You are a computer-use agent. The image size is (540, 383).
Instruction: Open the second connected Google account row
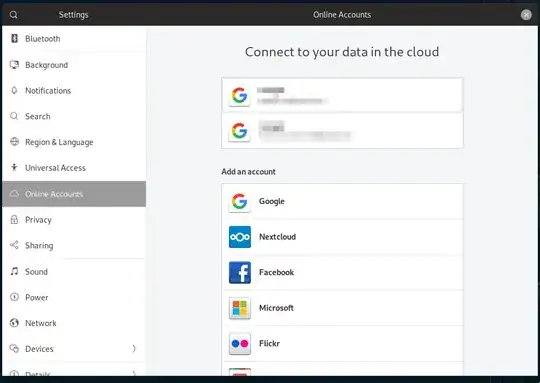point(342,131)
